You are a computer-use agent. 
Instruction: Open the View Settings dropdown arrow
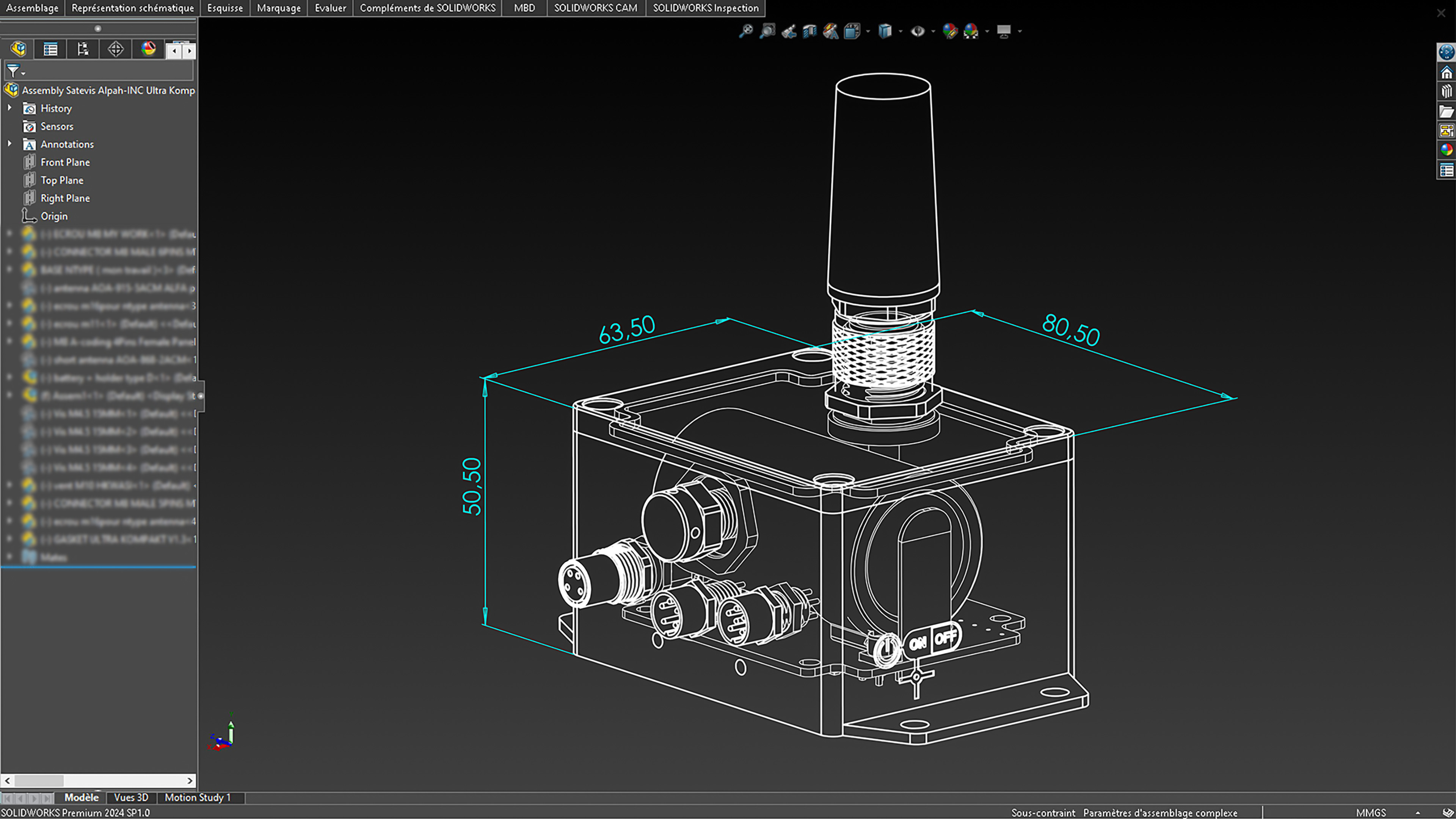click(x=1020, y=31)
